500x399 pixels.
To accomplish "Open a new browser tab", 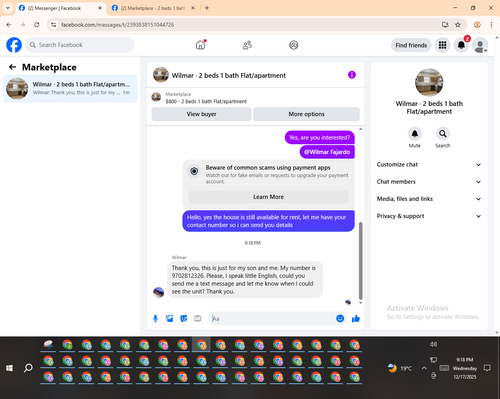I will click(207, 8).
